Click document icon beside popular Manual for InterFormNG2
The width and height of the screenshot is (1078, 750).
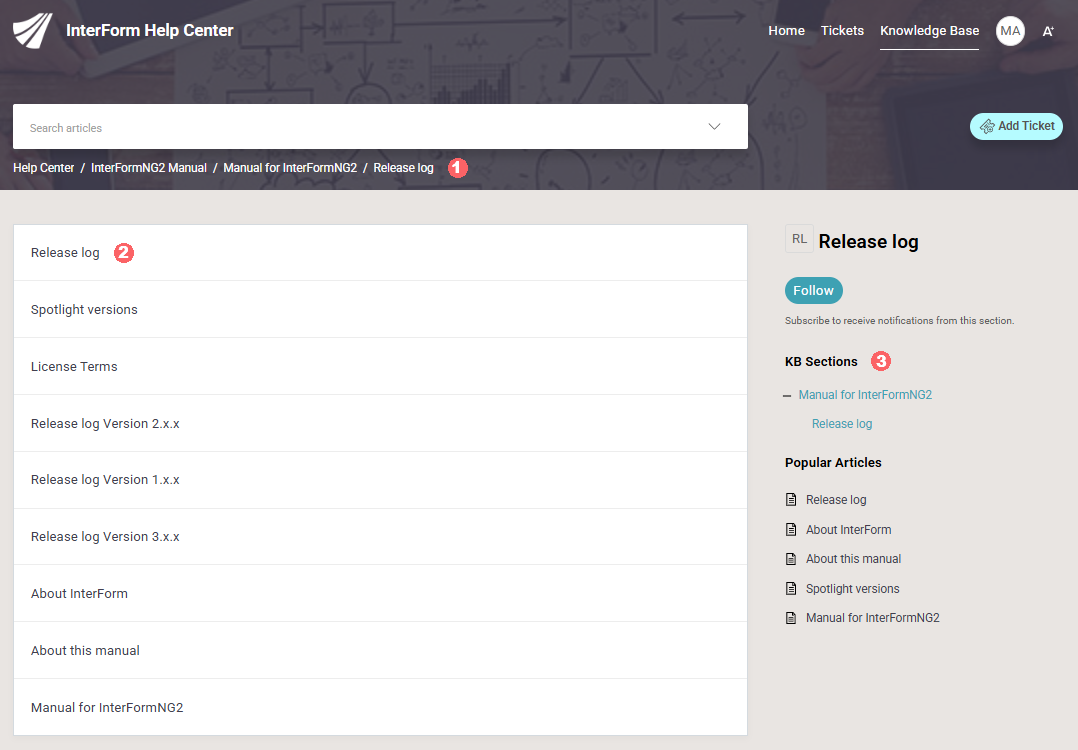click(x=791, y=618)
